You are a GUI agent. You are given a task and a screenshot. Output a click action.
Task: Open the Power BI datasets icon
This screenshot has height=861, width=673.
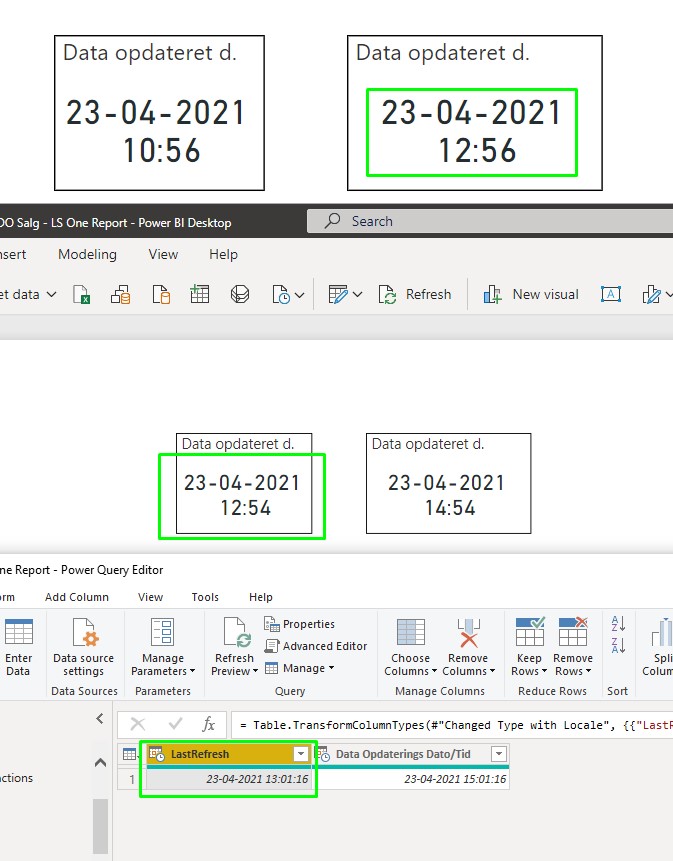pyautogui.click(x=121, y=295)
